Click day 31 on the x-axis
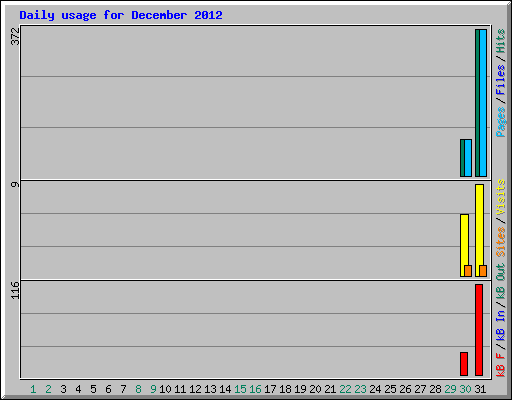The image size is (512, 400). (480, 389)
